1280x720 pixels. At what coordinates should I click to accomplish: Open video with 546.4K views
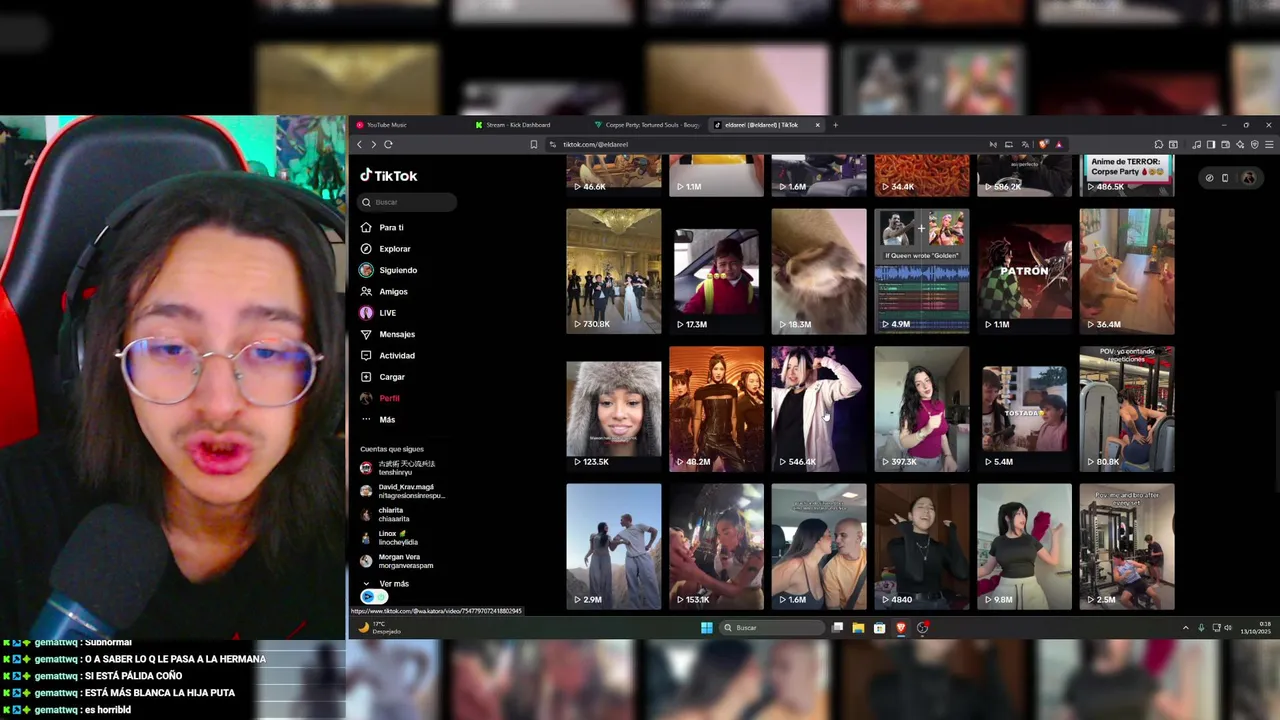coord(819,409)
